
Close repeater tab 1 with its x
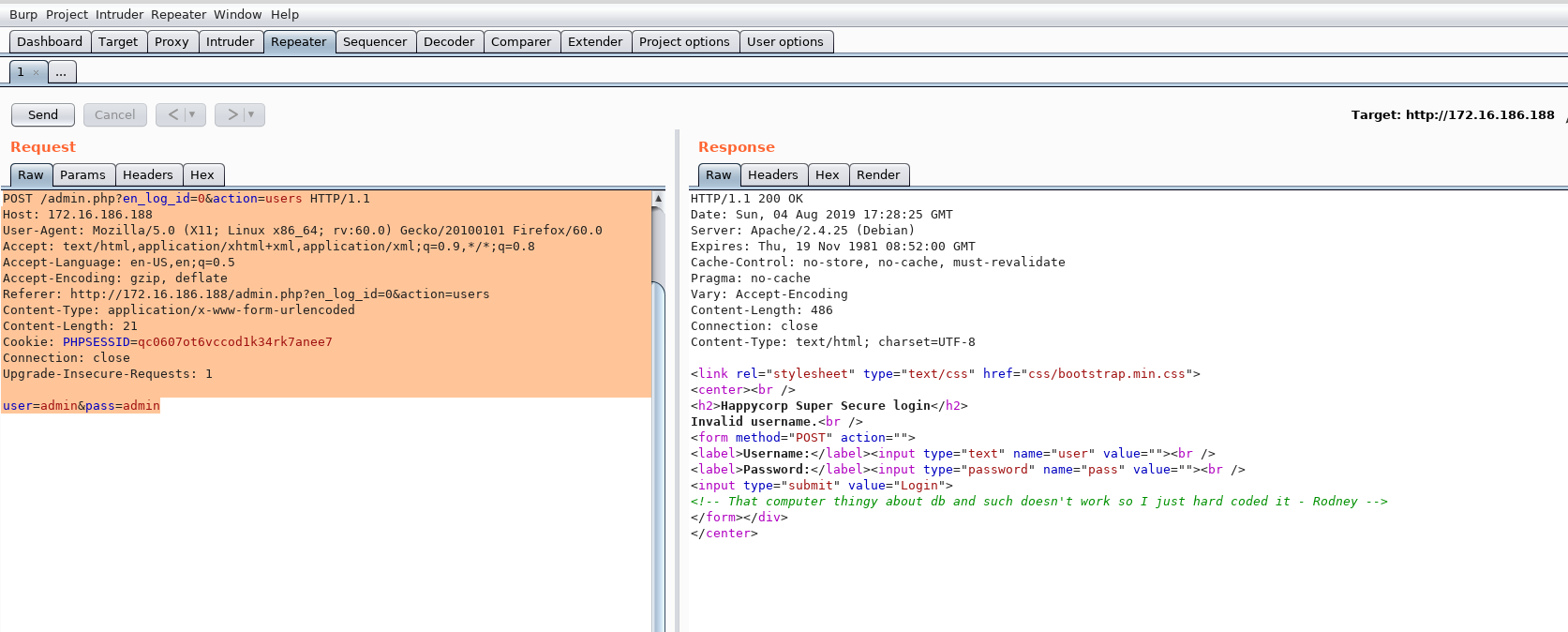click(x=36, y=72)
